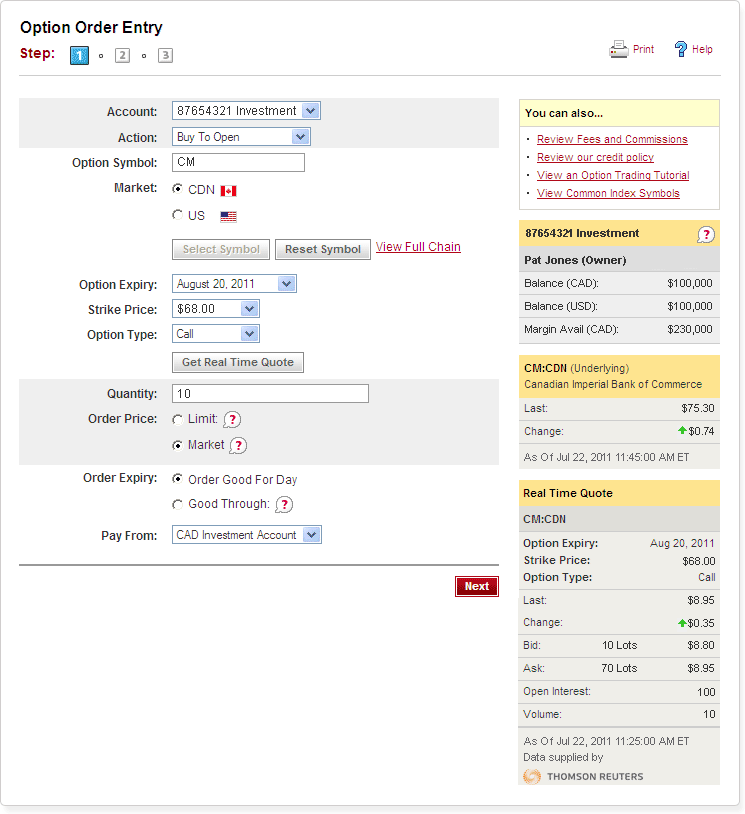Click 'Canadian Imperial Bank of Commerce' text
Image resolution: width=745 pixels, height=814 pixels.
point(613,384)
